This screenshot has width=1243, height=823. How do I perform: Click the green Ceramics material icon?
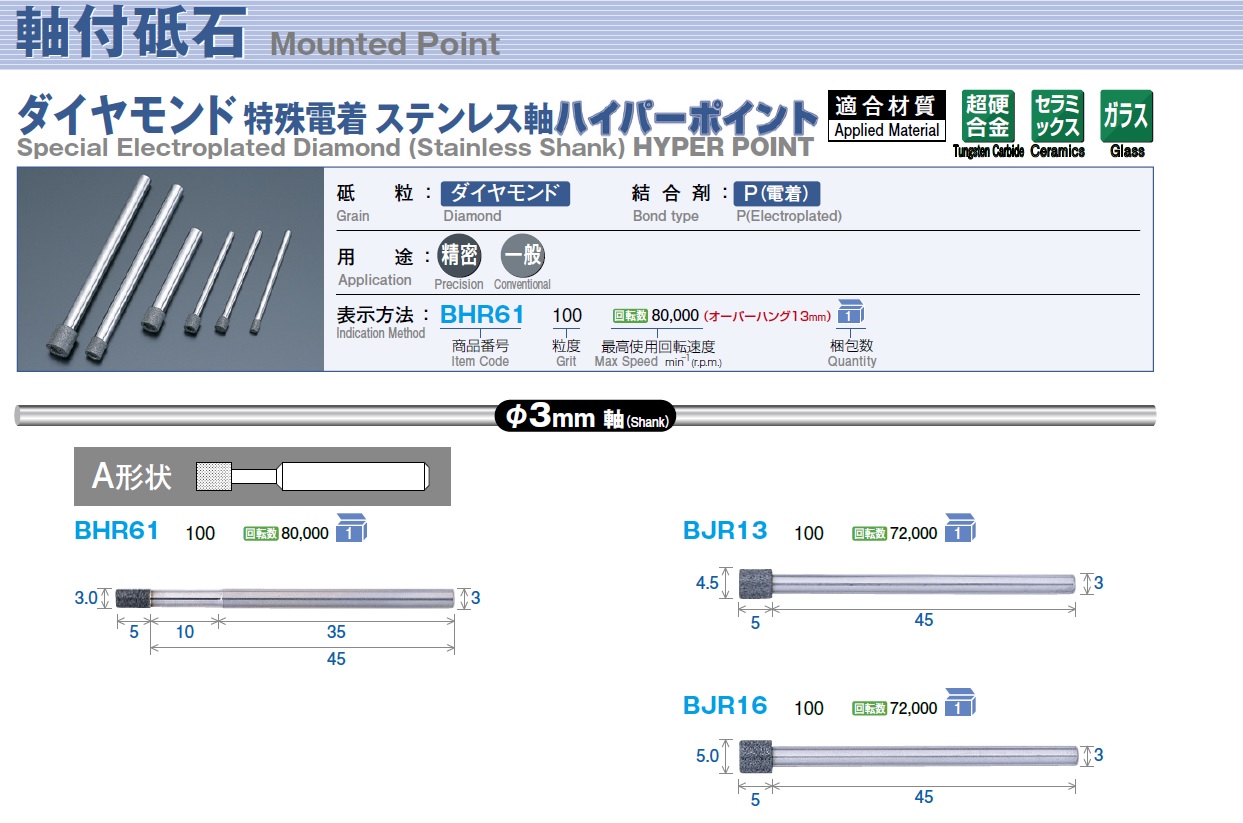(1057, 116)
